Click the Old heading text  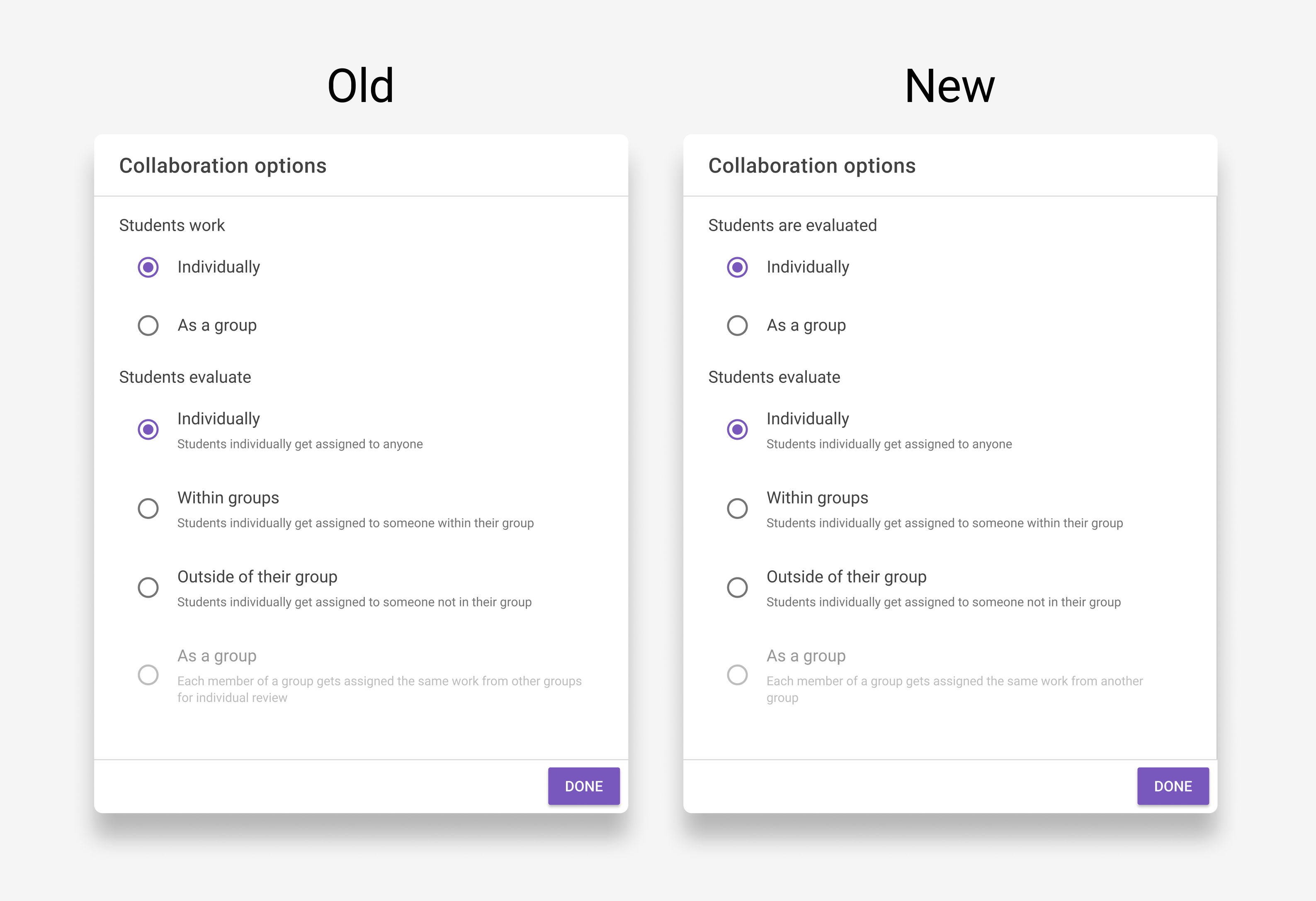pos(361,86)
